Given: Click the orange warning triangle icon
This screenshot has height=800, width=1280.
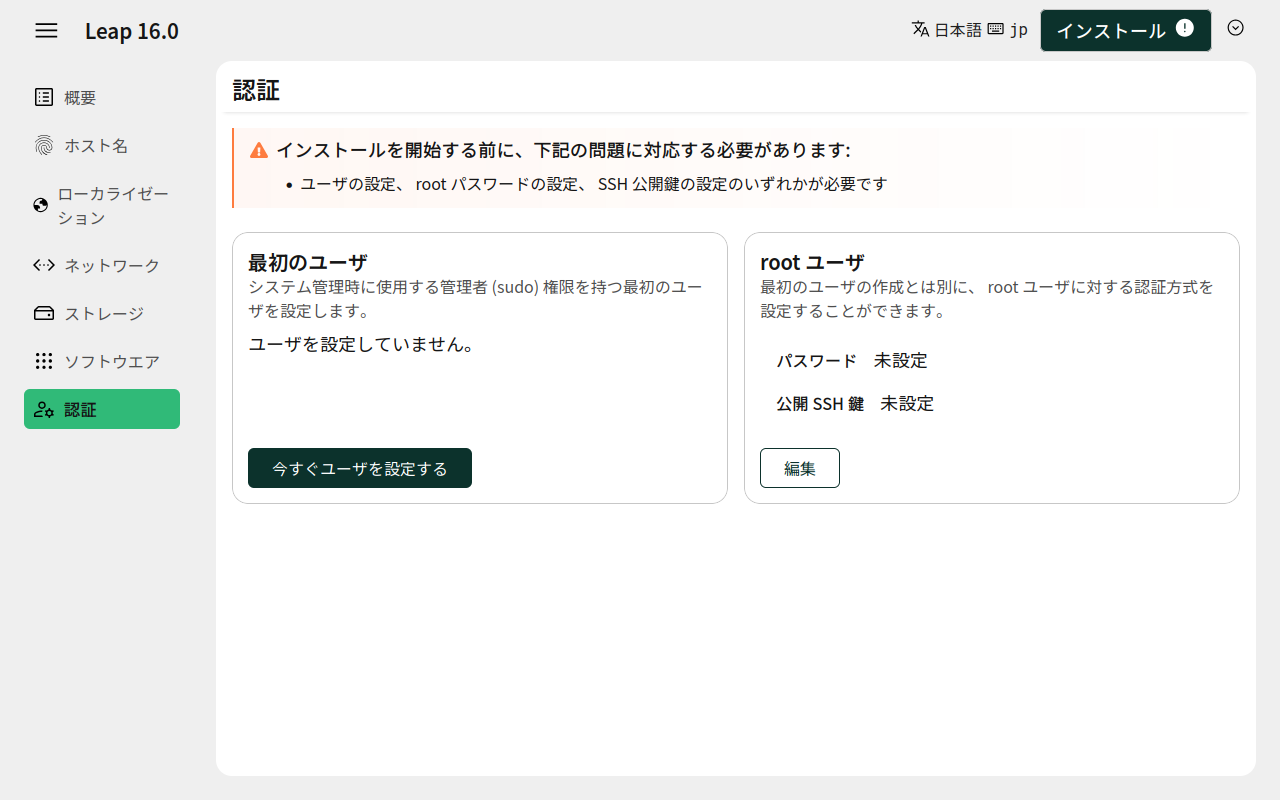Looking at the screenshot, I should coord(259,150).
